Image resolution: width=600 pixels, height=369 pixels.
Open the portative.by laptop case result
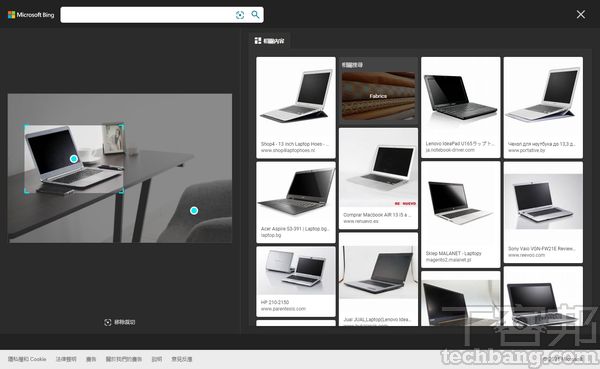543,108
